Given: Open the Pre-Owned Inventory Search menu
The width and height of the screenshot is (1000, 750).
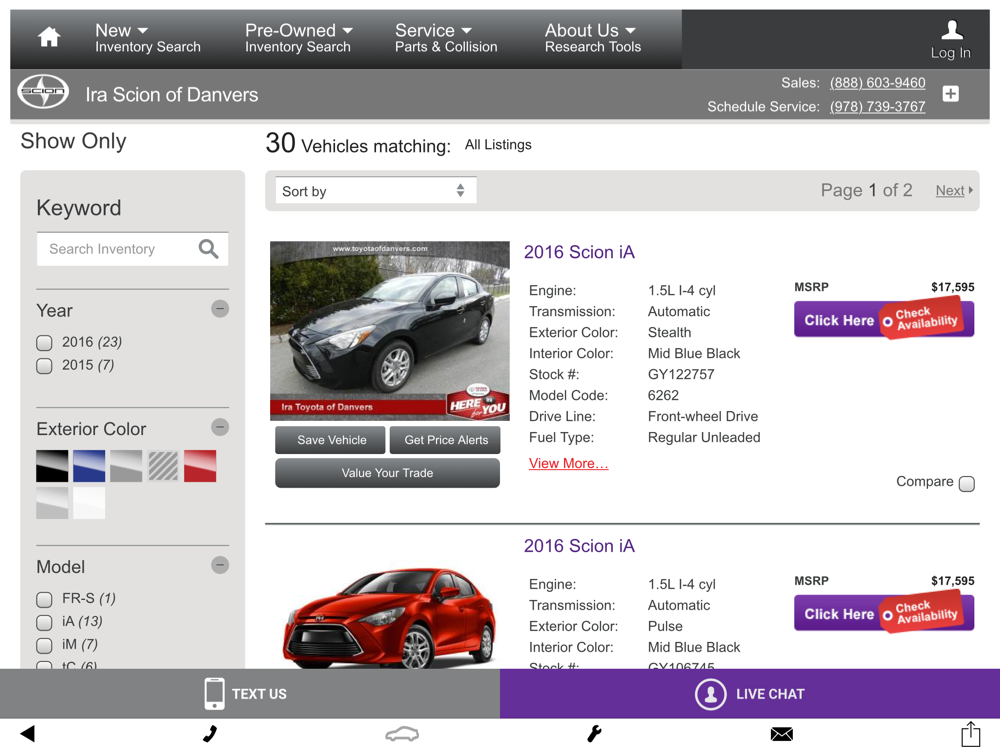Looking at the screenshot, I should pos(298,38).
